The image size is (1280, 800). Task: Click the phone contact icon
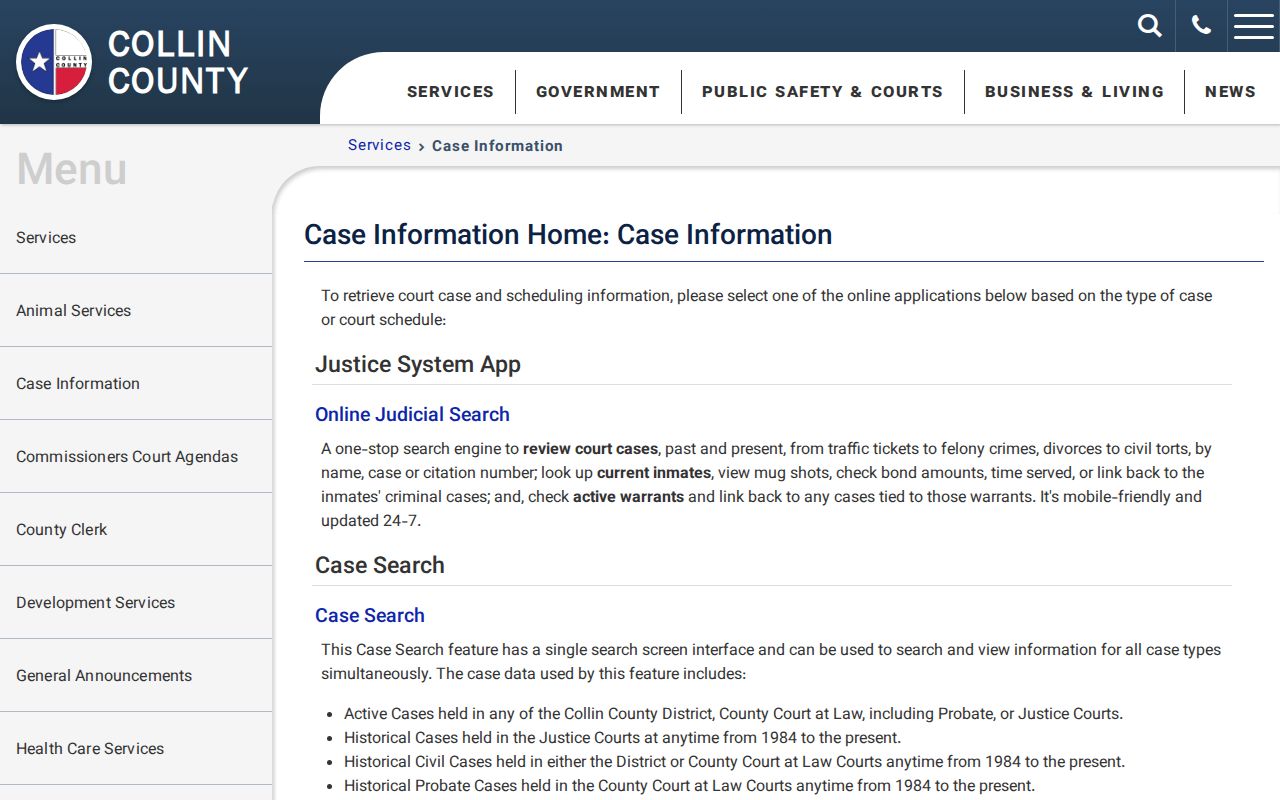(x=1201, y=26)
